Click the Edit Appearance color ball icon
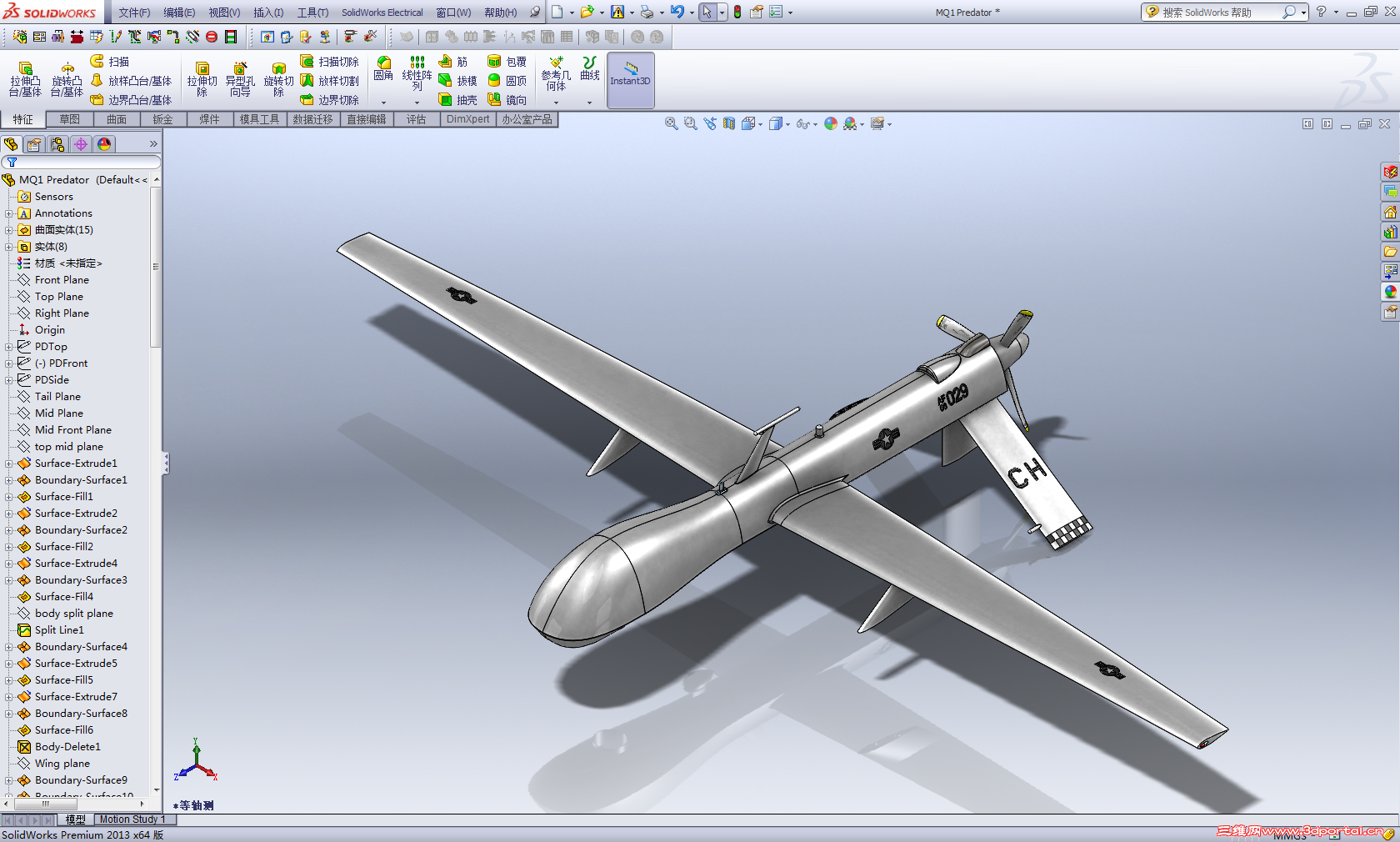 (x=831, y=123)
